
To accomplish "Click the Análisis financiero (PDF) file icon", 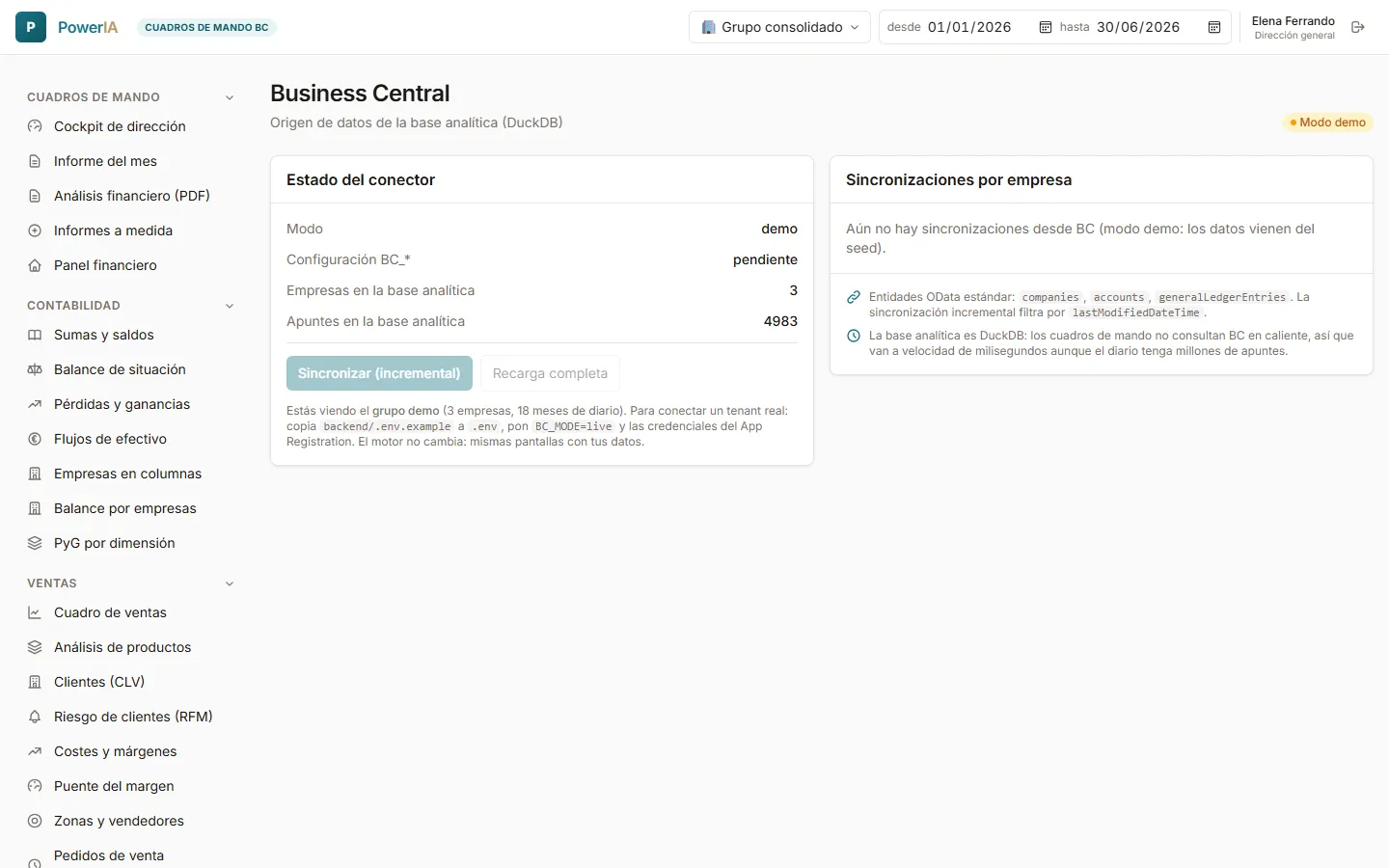I will click(35, 196).
